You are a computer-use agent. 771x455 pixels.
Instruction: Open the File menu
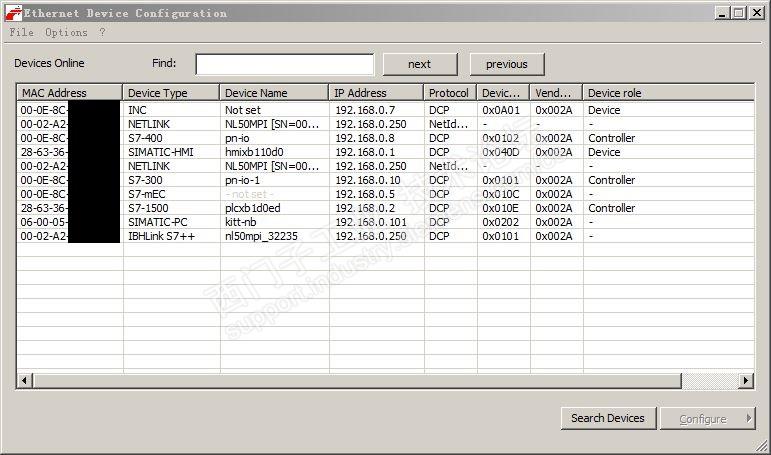click(22, 32)
